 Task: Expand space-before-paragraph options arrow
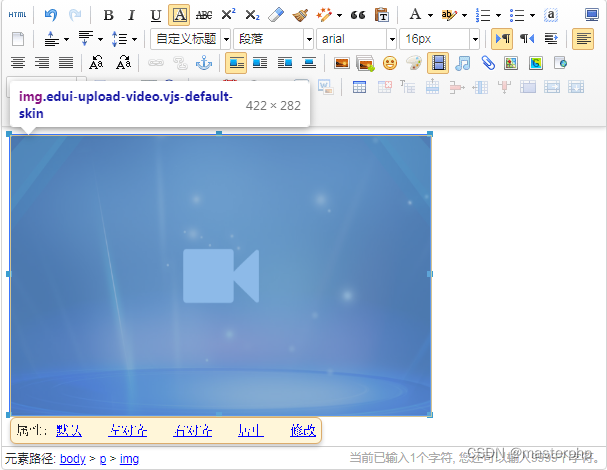[x=67, y=39]
